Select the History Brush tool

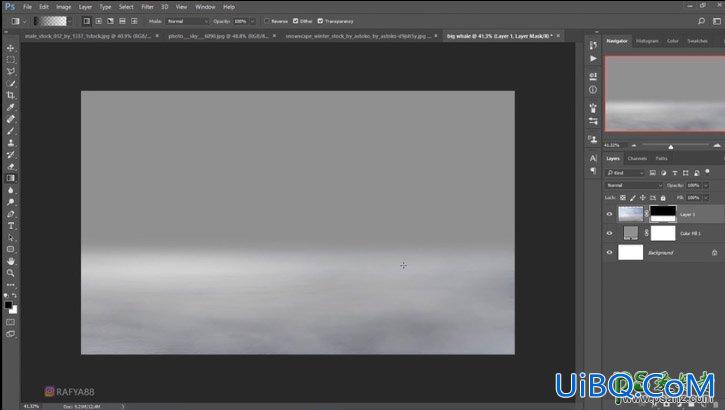point(10,154)
